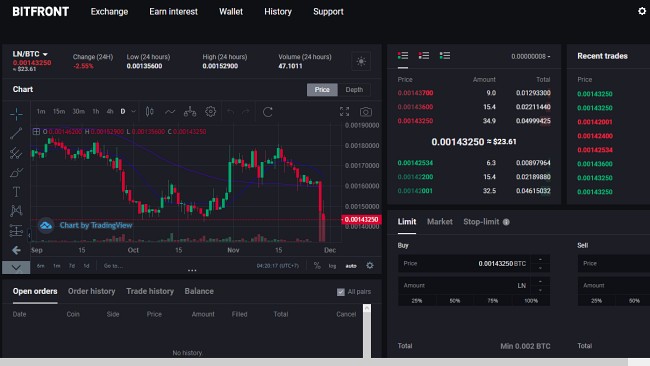650x366 pixels.
Task: Set chart interval to 4h
Action: 110,111
